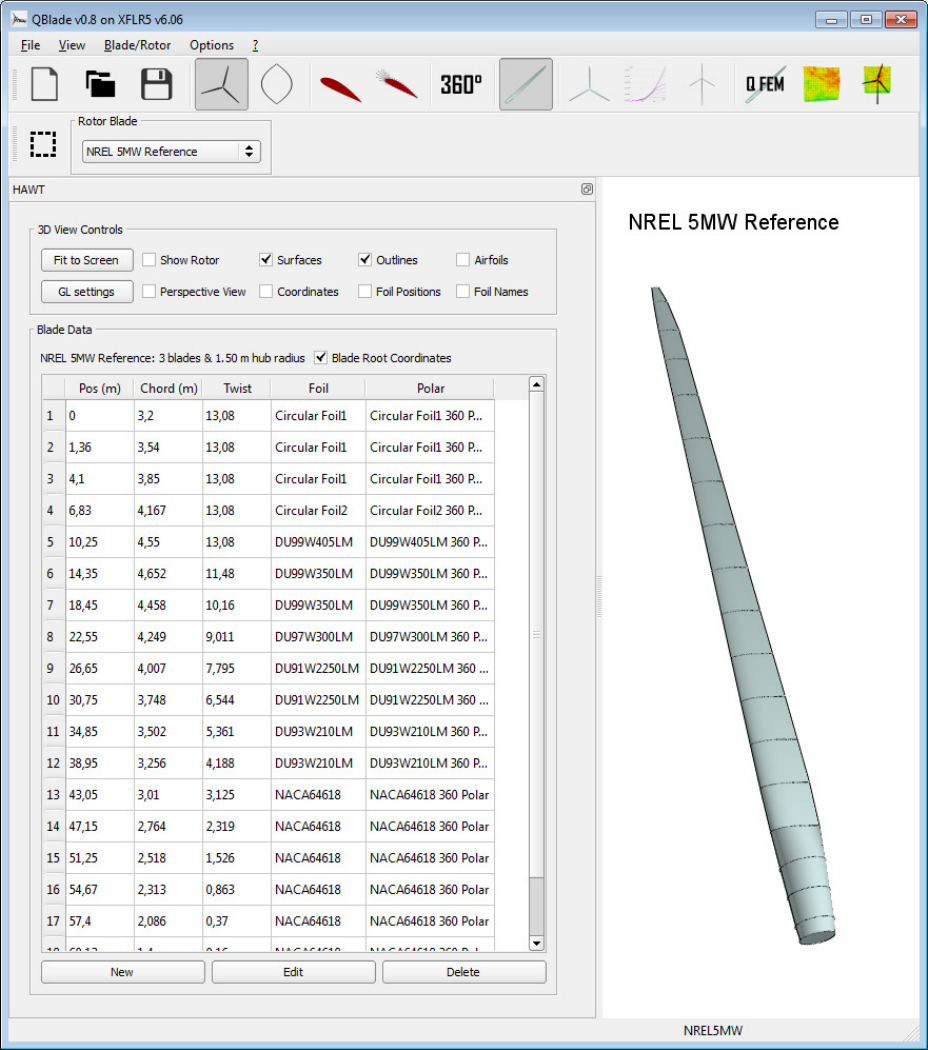The image size is (928, 1050).
Task: Open the View menu
Action: (x=72, y=46)
